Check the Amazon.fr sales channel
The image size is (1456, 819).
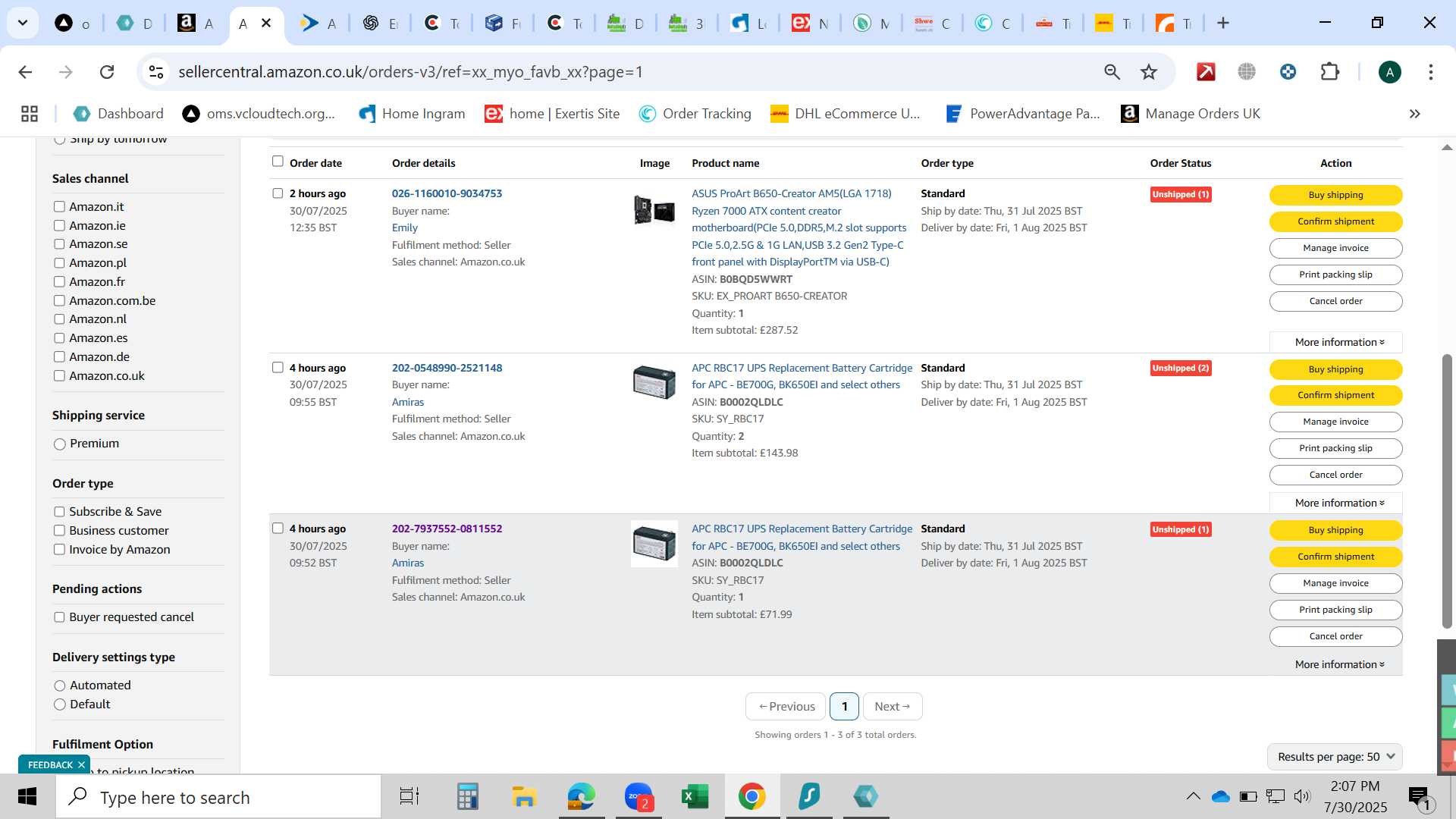[59, 282]
